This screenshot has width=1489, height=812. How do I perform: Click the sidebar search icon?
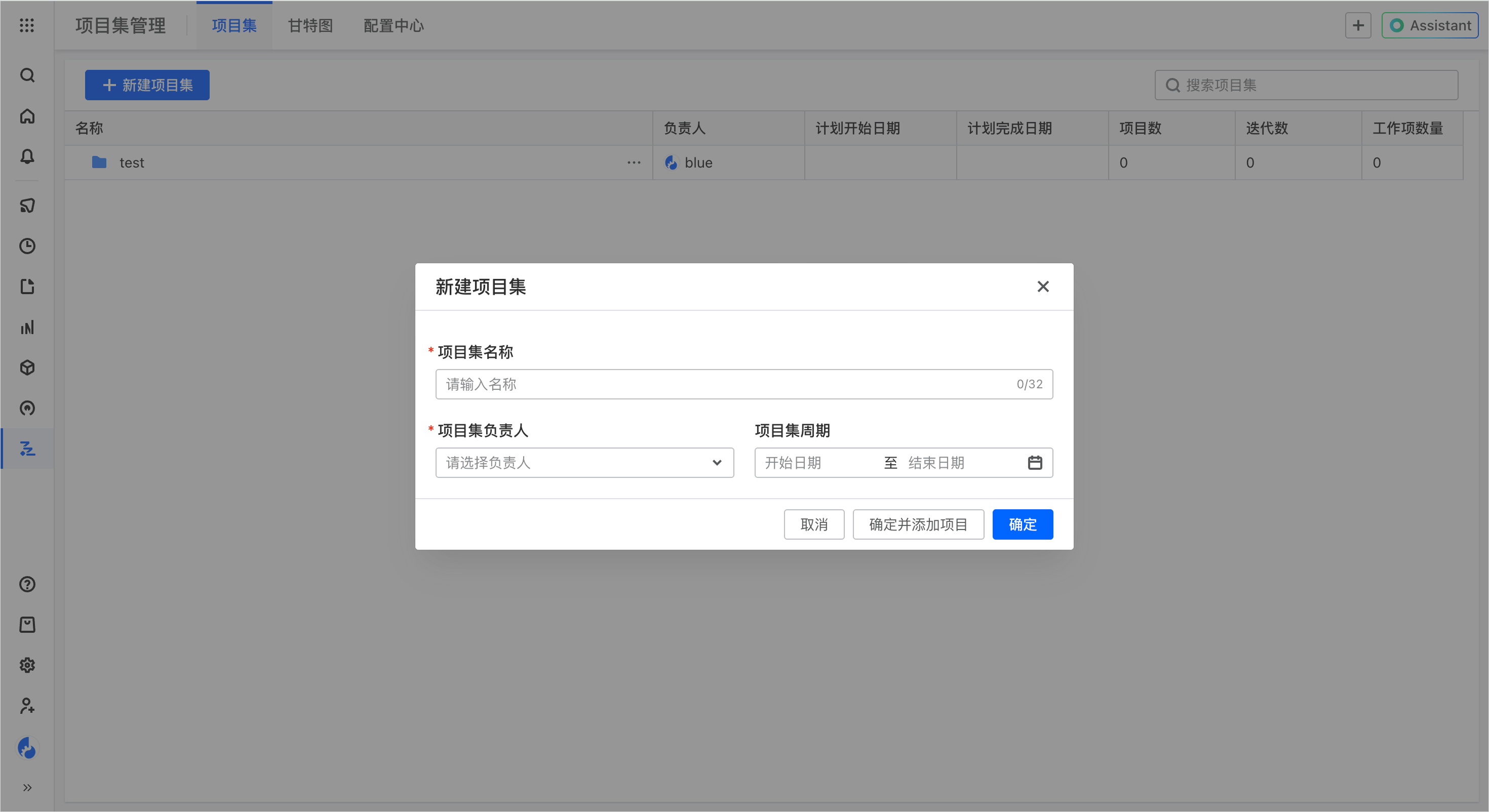click(x=27, y=75)
